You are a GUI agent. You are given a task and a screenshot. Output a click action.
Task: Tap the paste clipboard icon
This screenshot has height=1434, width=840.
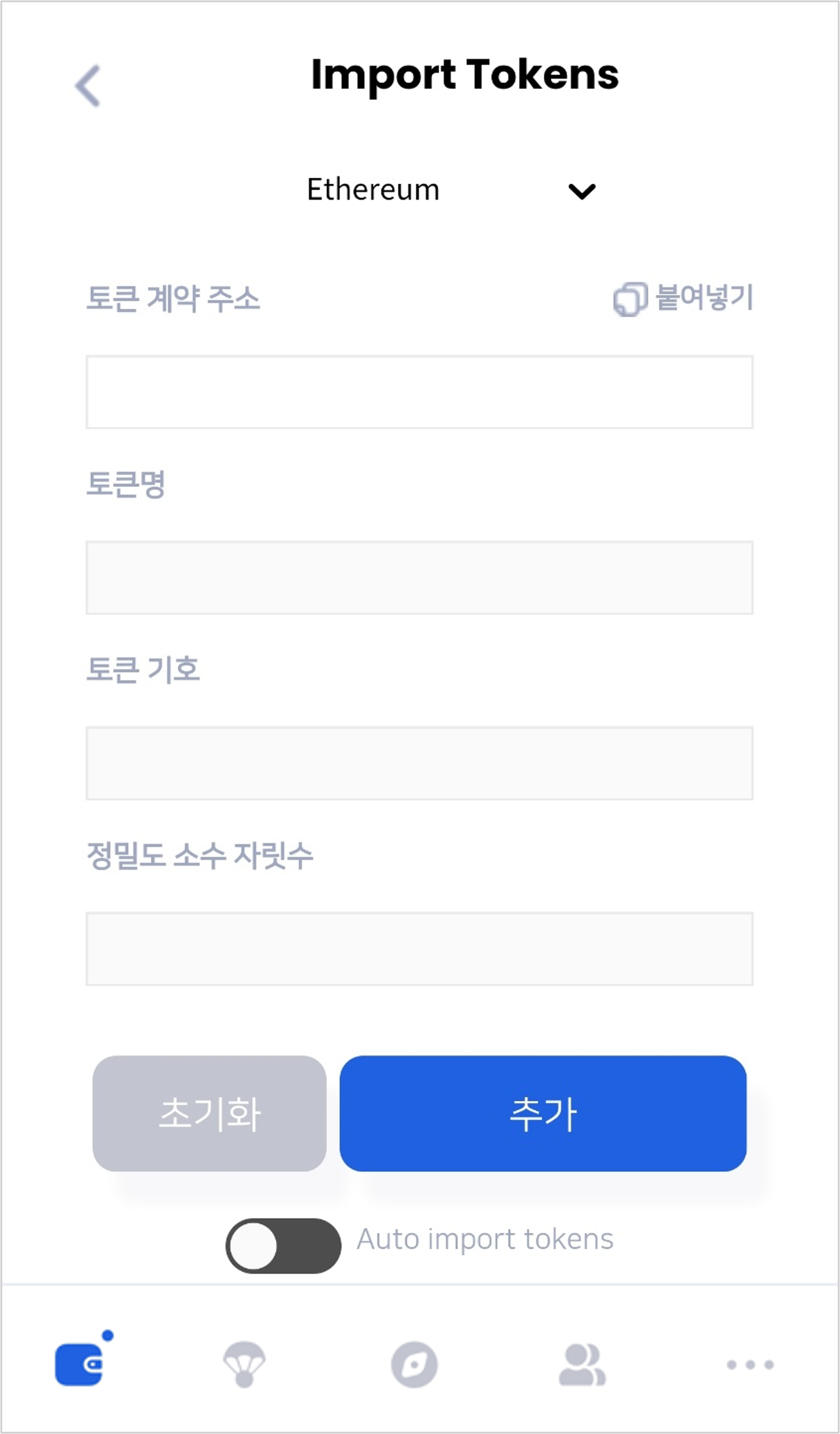click(x=630, y=299)
